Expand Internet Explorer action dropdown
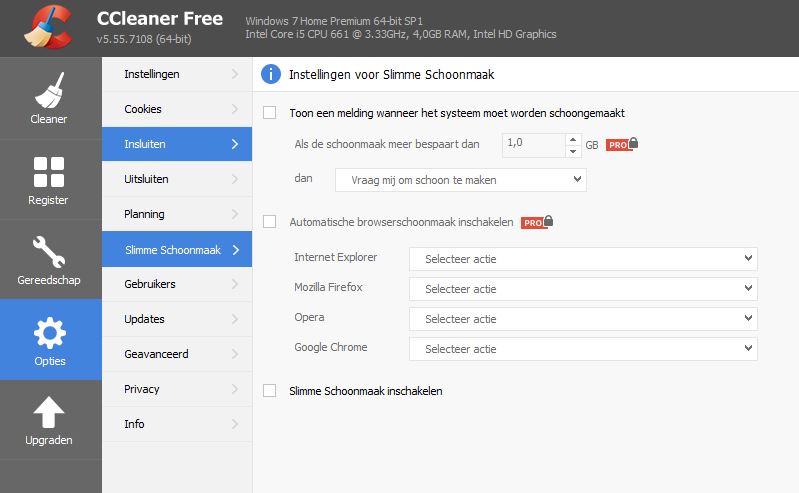799x493 pixels. 583,259
